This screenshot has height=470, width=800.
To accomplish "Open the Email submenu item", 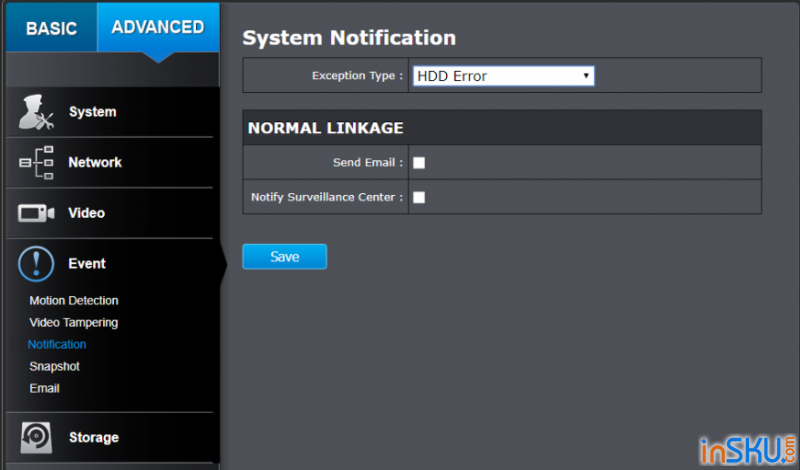I will click(44, 388).
